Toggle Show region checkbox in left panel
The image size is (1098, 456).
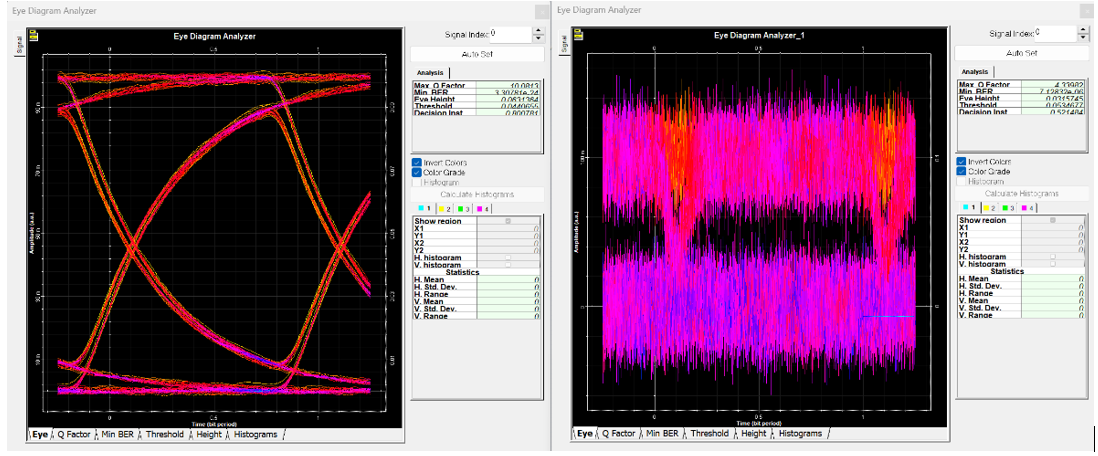pyautogui.click(x=509, y=220)
